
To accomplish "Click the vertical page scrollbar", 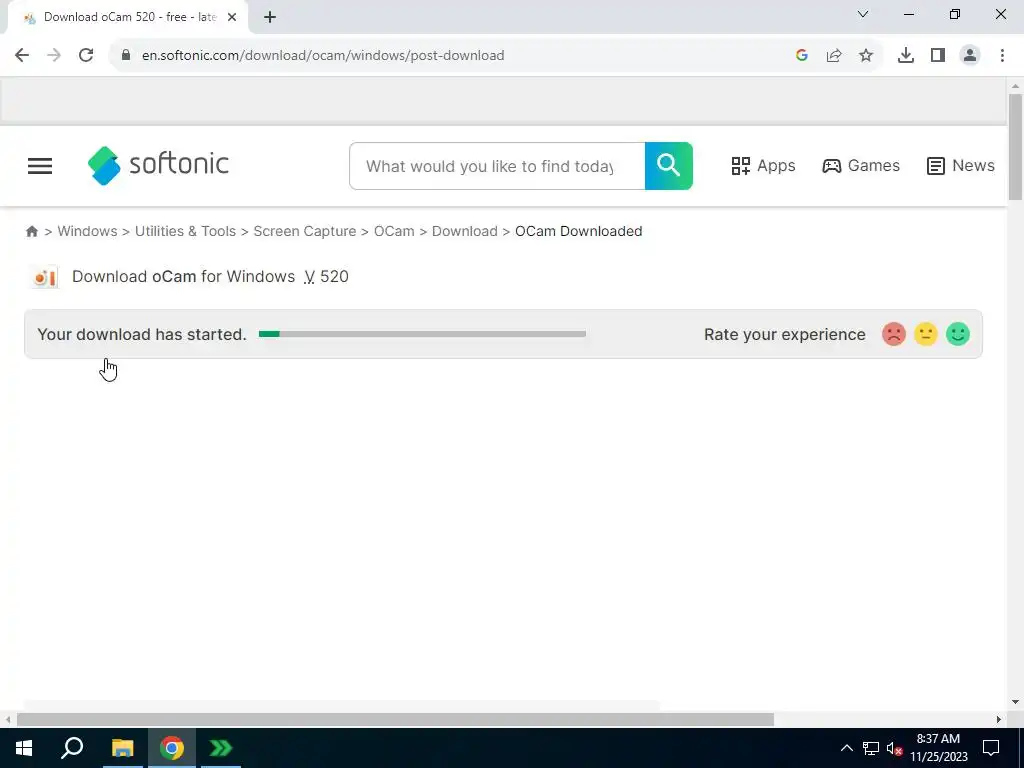I will (1015, 147).
